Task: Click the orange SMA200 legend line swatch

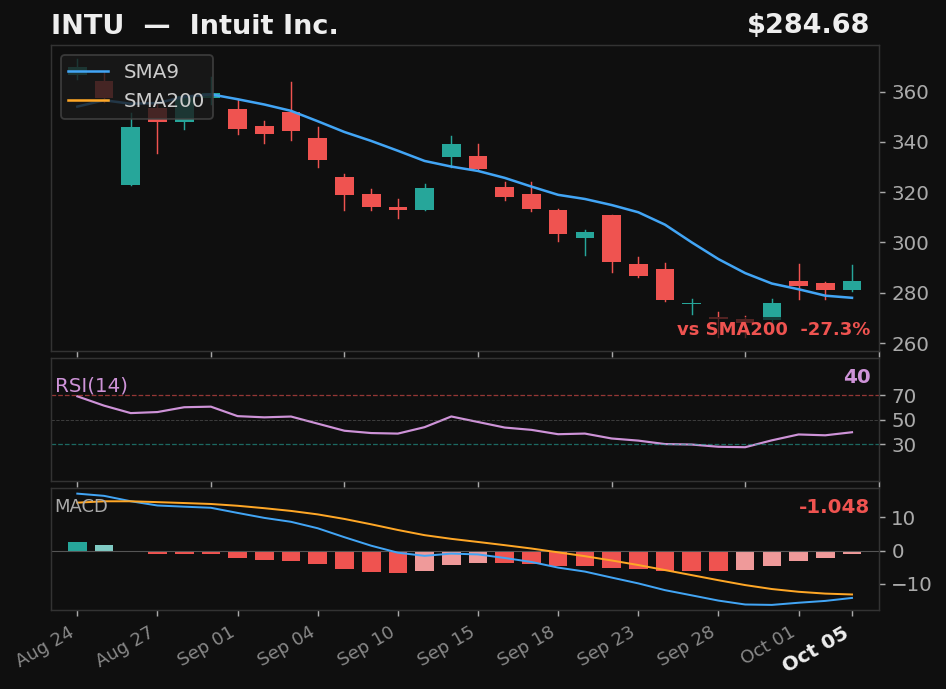Action: 89,100
